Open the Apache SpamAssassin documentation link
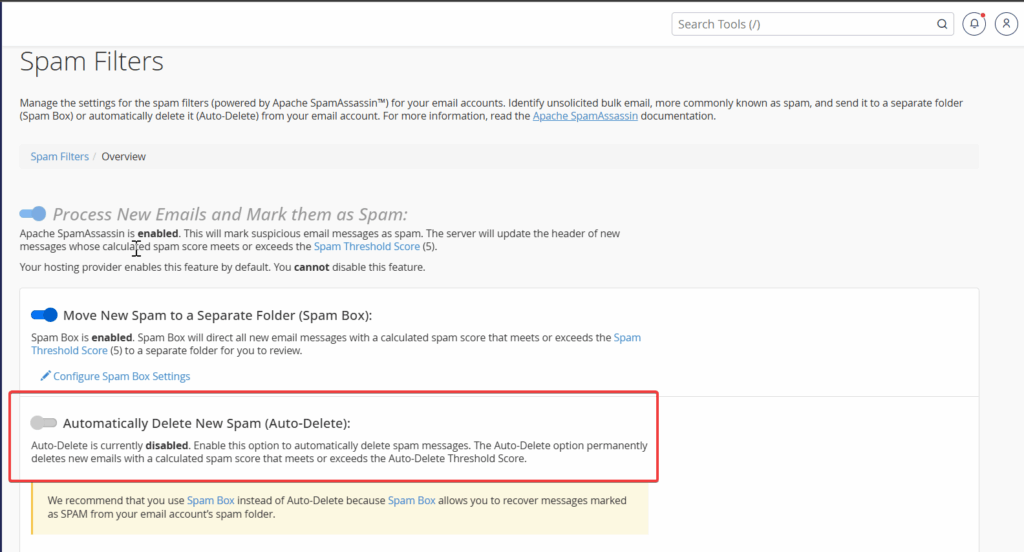The image size is (1024, 552). (585, 117)
